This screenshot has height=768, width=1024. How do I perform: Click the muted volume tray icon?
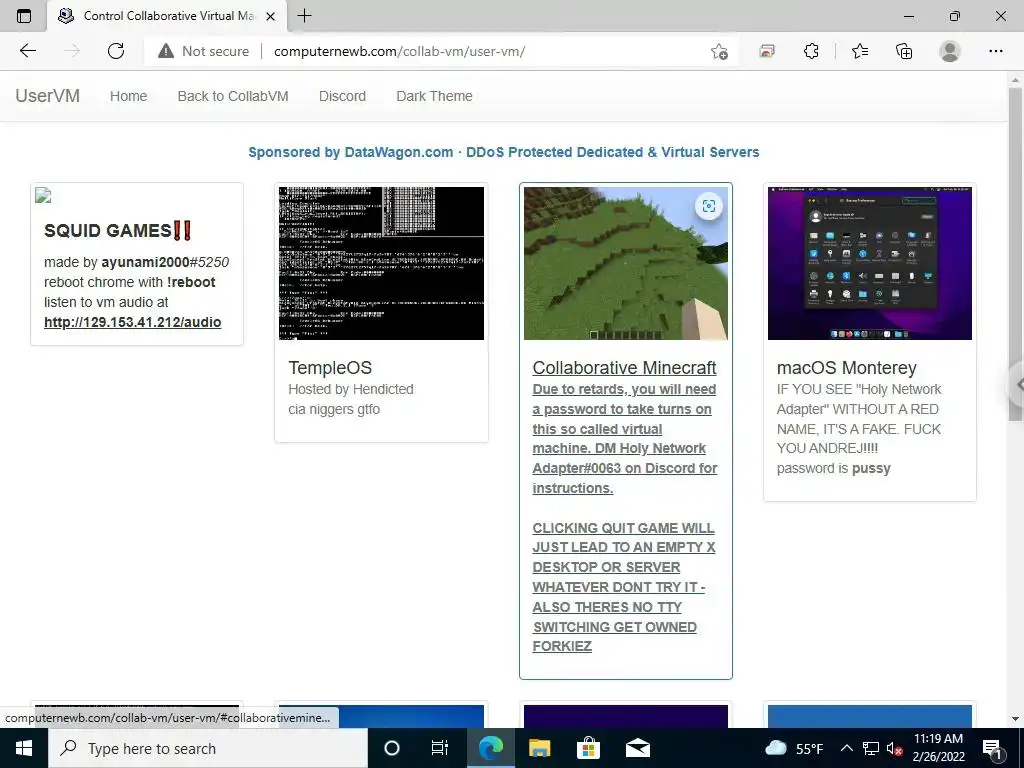[895, 748]
